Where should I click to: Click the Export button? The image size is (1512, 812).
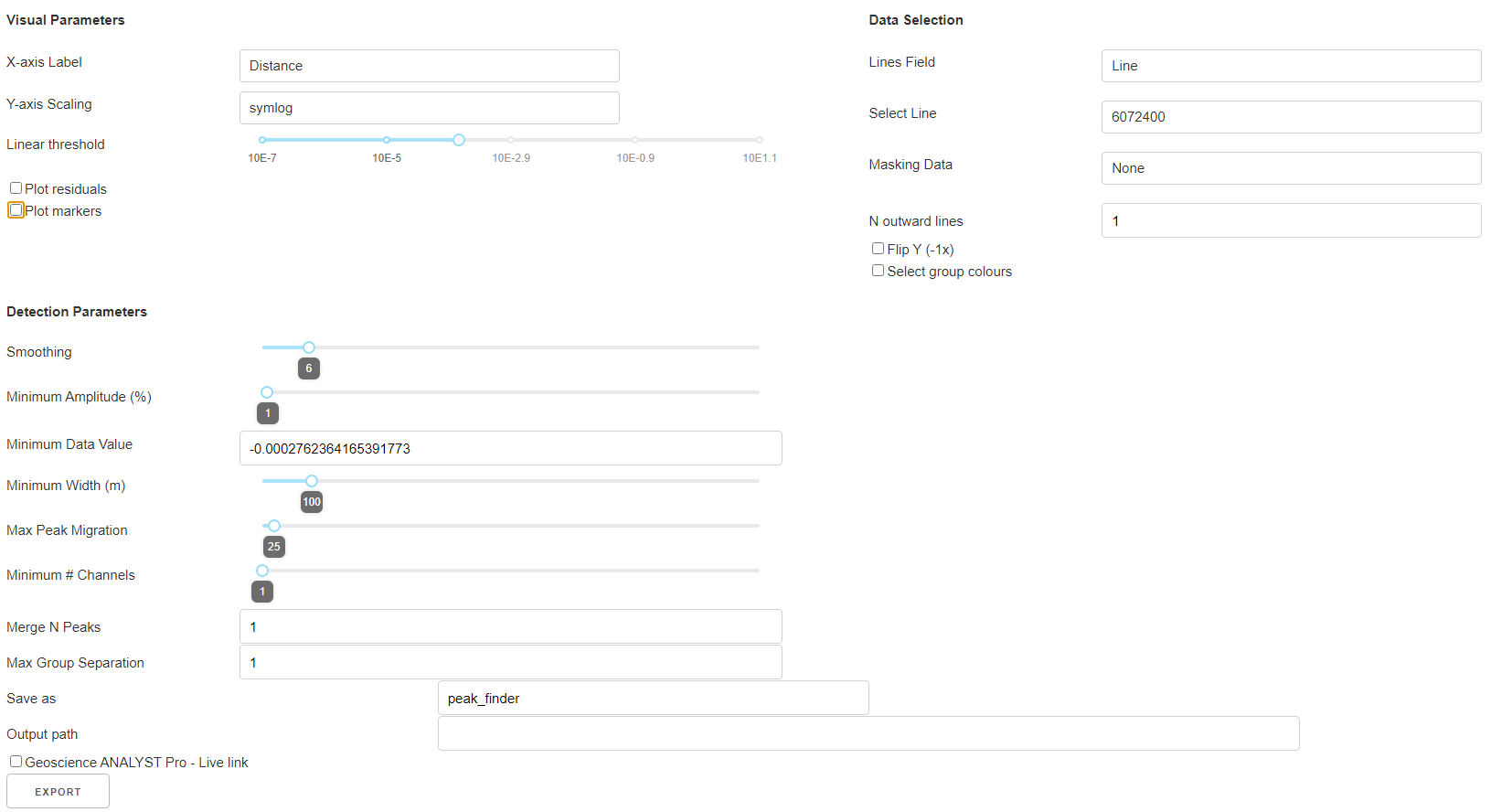click(x=58, y=791)
